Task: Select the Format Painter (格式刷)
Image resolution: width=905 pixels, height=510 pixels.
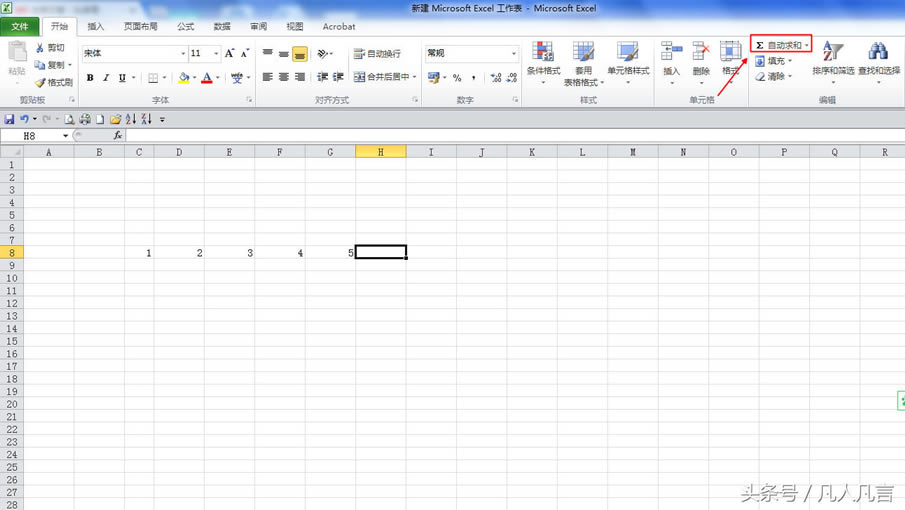Action: (x=54, y=82)
